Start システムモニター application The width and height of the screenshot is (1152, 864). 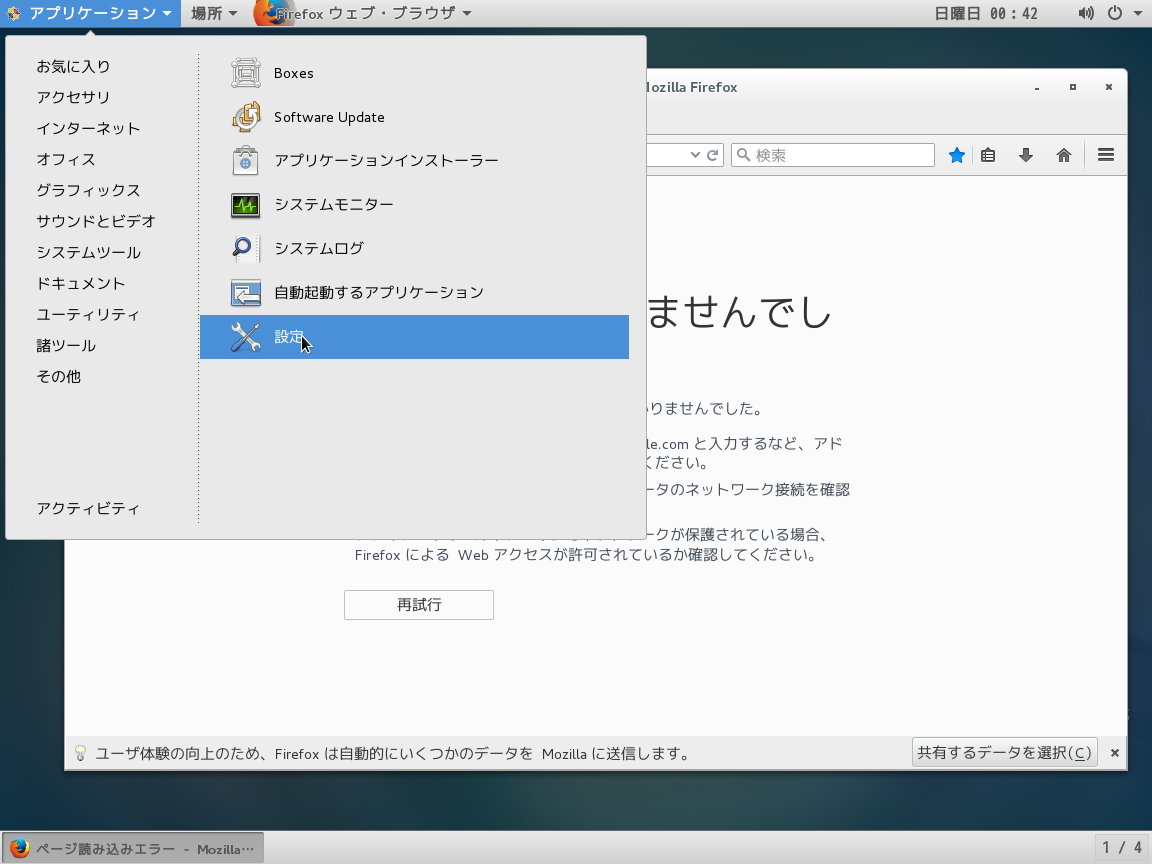[x=414, y=204]
